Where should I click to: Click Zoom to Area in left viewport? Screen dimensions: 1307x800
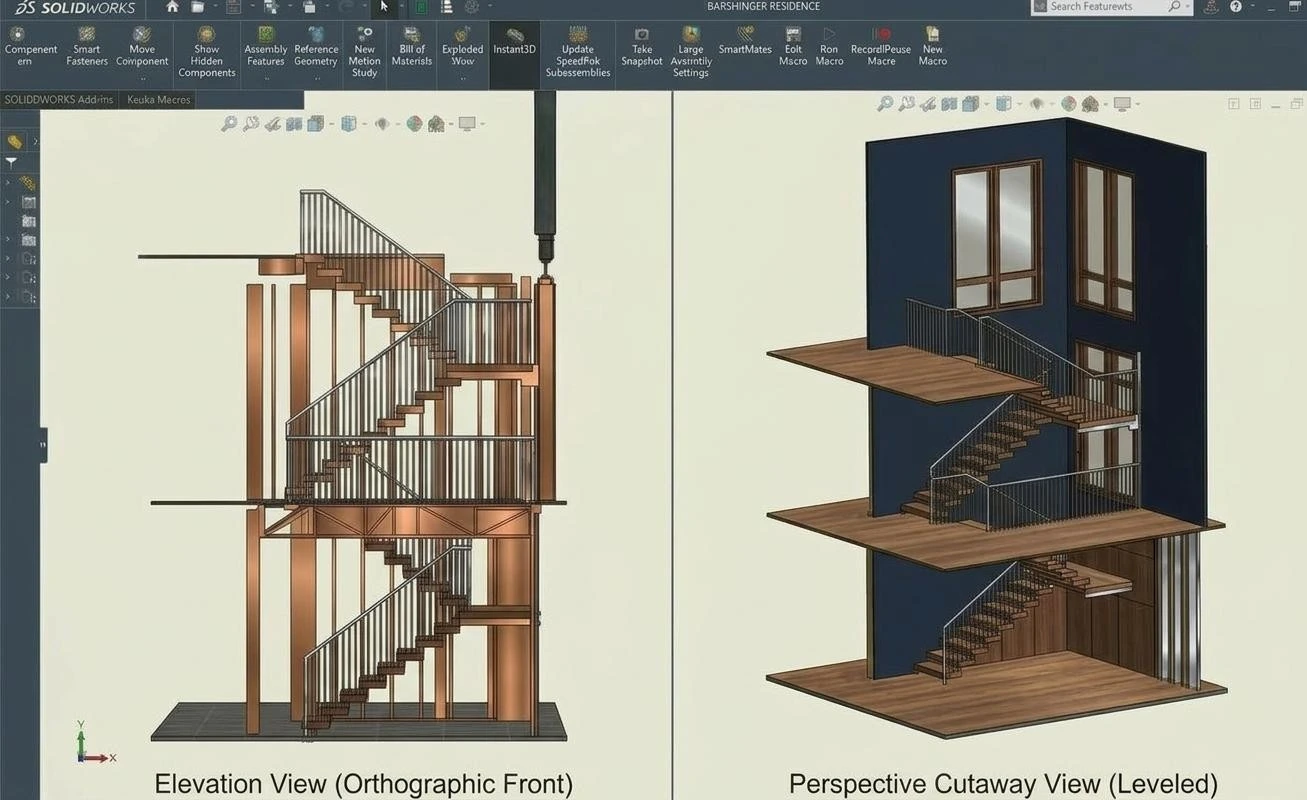(250, 124)
